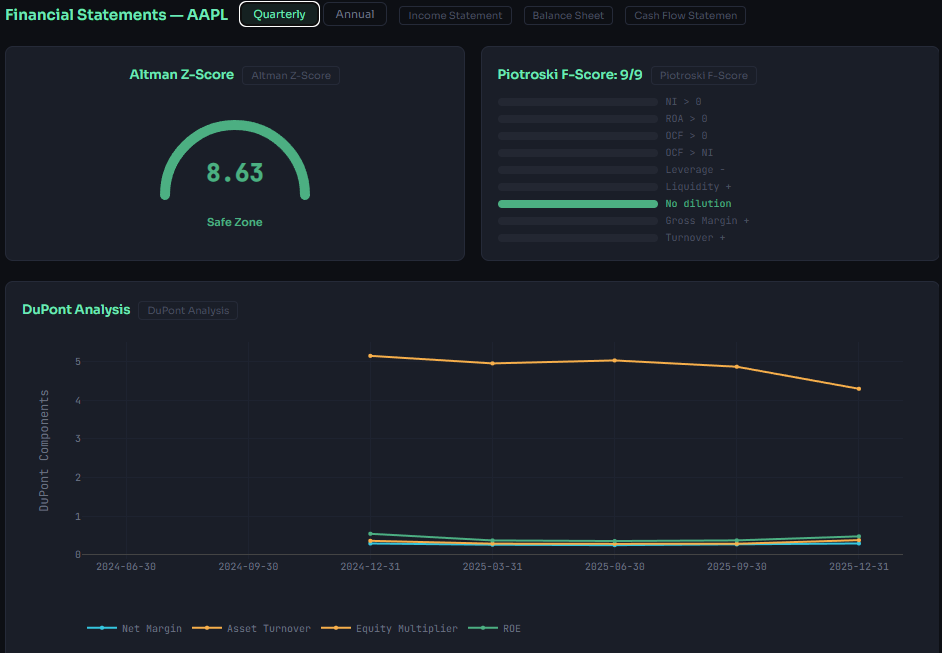
Task: Toggle the Net Margin legend marker
Action: click(x=102, y=628)
